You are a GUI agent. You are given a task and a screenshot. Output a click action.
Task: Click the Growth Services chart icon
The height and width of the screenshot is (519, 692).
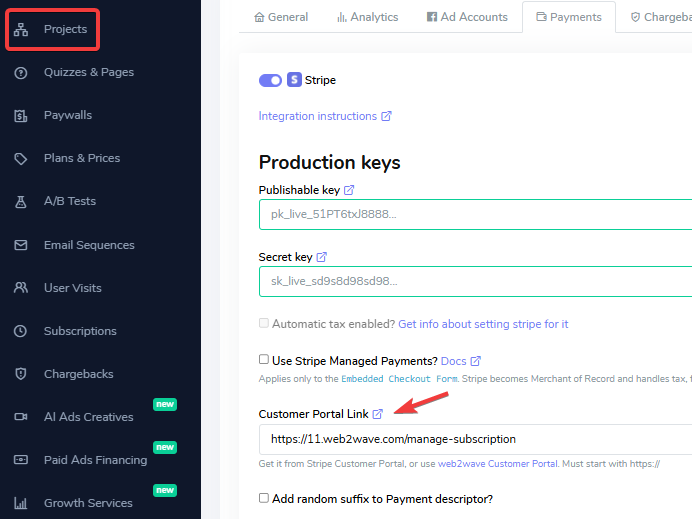tap(21, 503)
